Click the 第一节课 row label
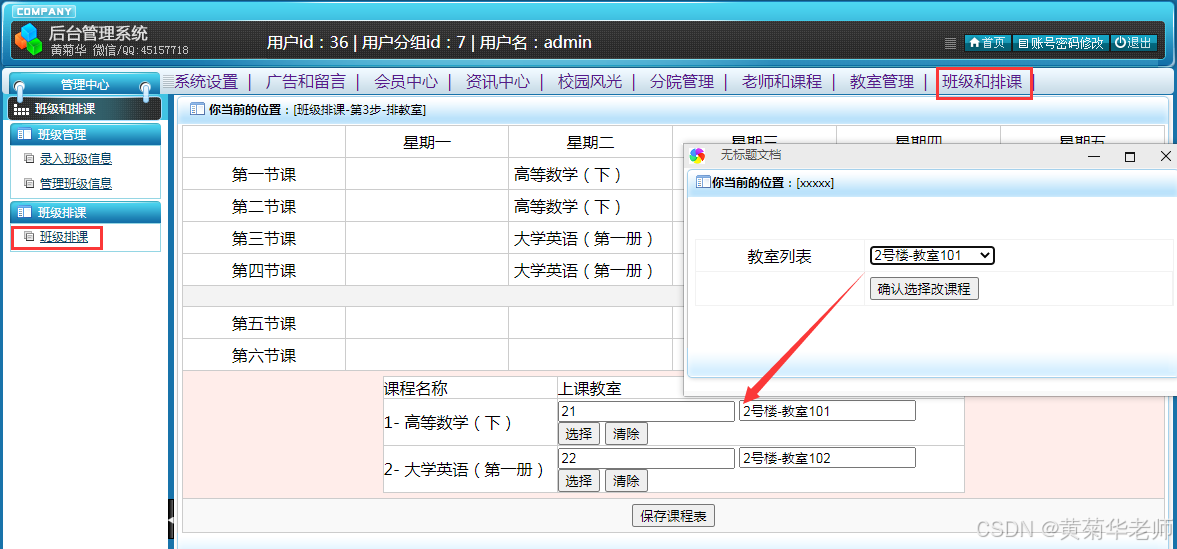Image resolution: width=1177 pixels, height=549 pixels. [263, 174]
